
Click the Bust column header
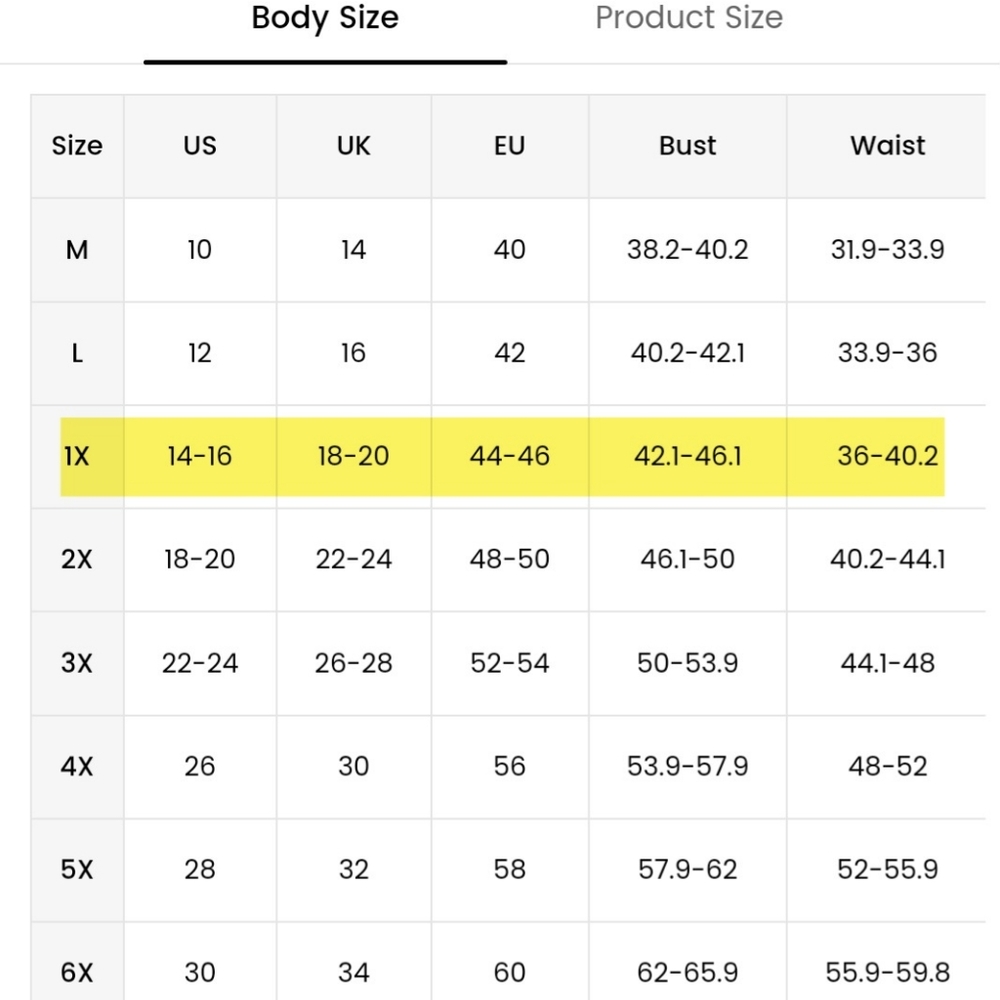point(688,145)
